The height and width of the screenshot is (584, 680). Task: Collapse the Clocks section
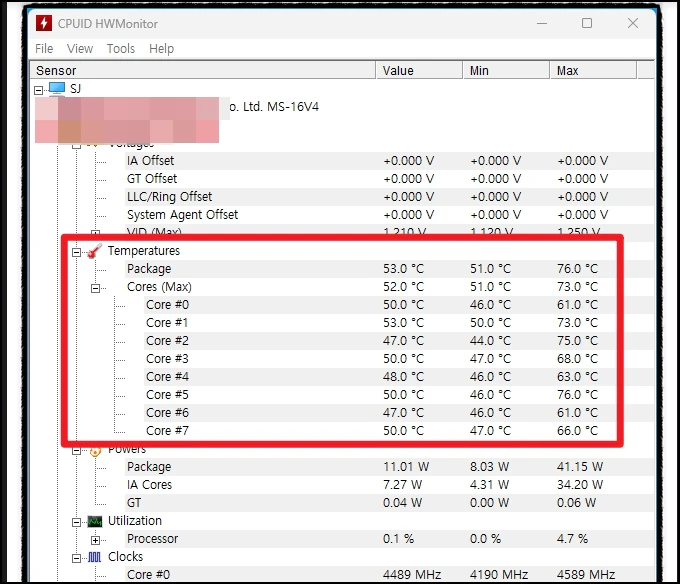[x=76, y=558]
